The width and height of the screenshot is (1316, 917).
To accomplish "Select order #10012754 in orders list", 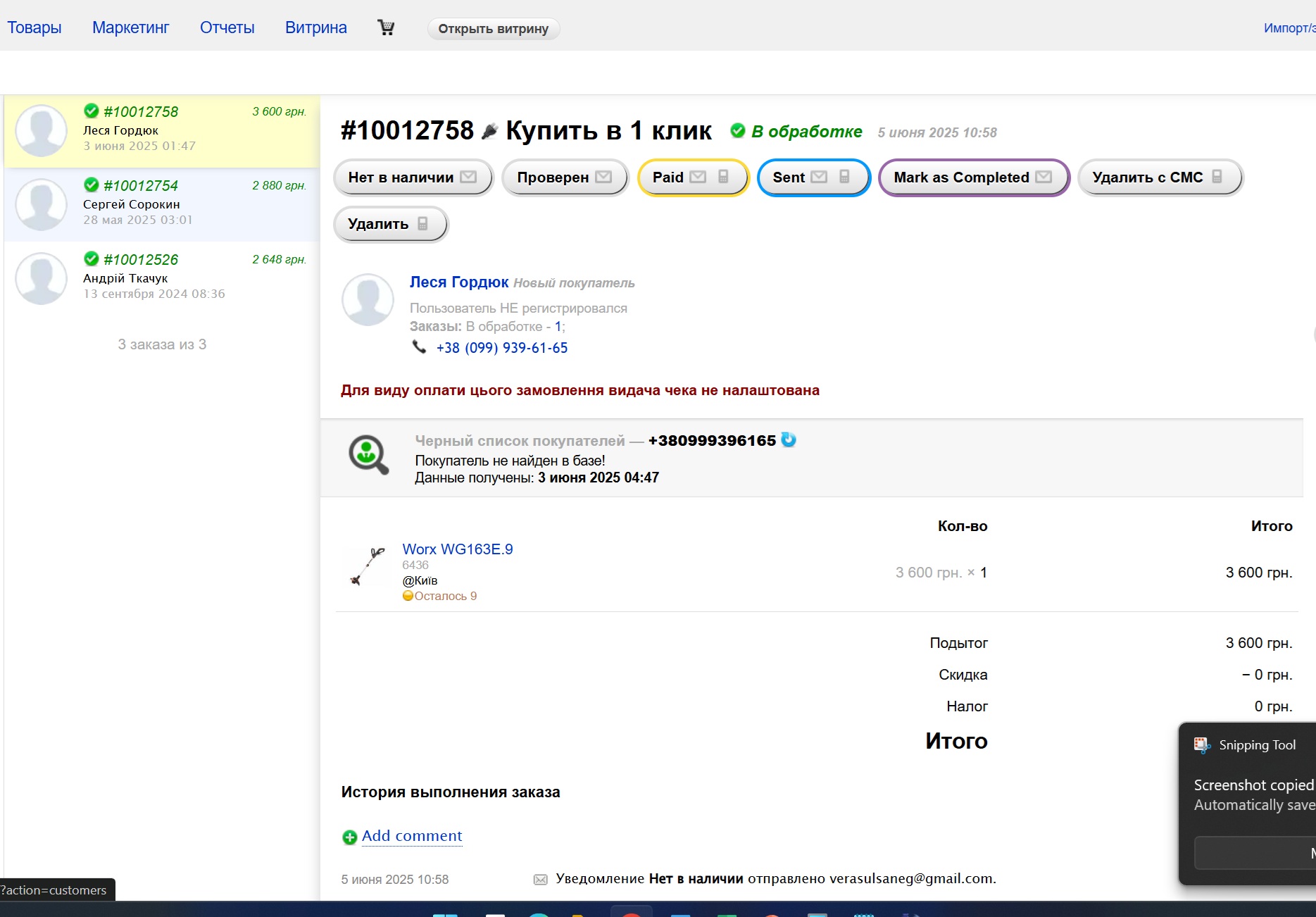I will click(x=162, y=204).
